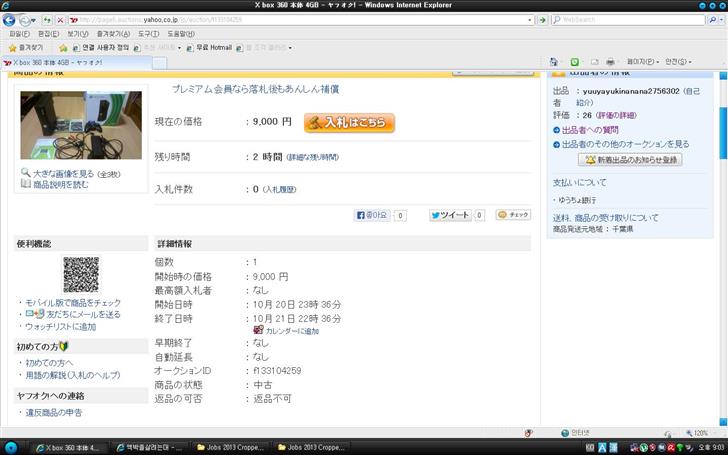Click the 무료 Hotmail favorites link
This screenshot has height=455, width=728.
tap(209, 48)
